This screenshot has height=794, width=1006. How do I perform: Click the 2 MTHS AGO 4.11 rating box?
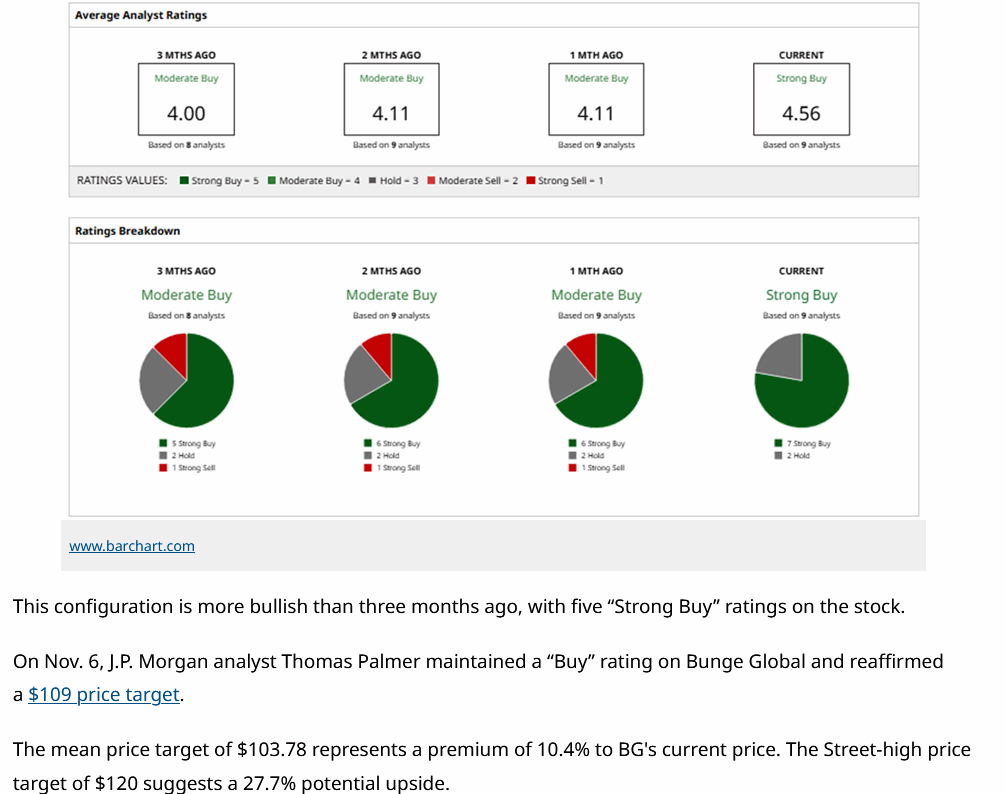coord(391,99)
